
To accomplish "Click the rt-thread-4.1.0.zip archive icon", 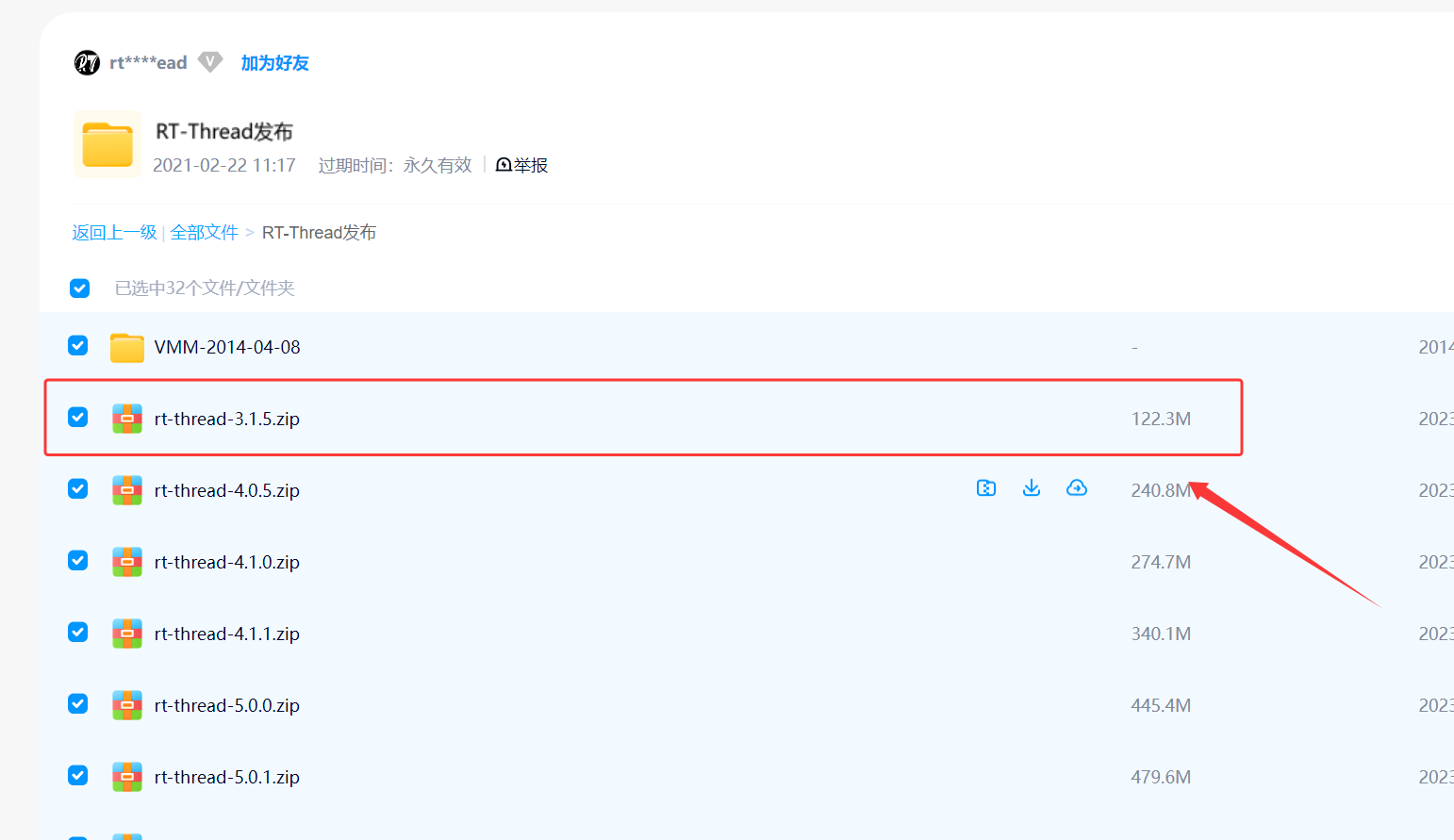I will click(x=126, y=562).
